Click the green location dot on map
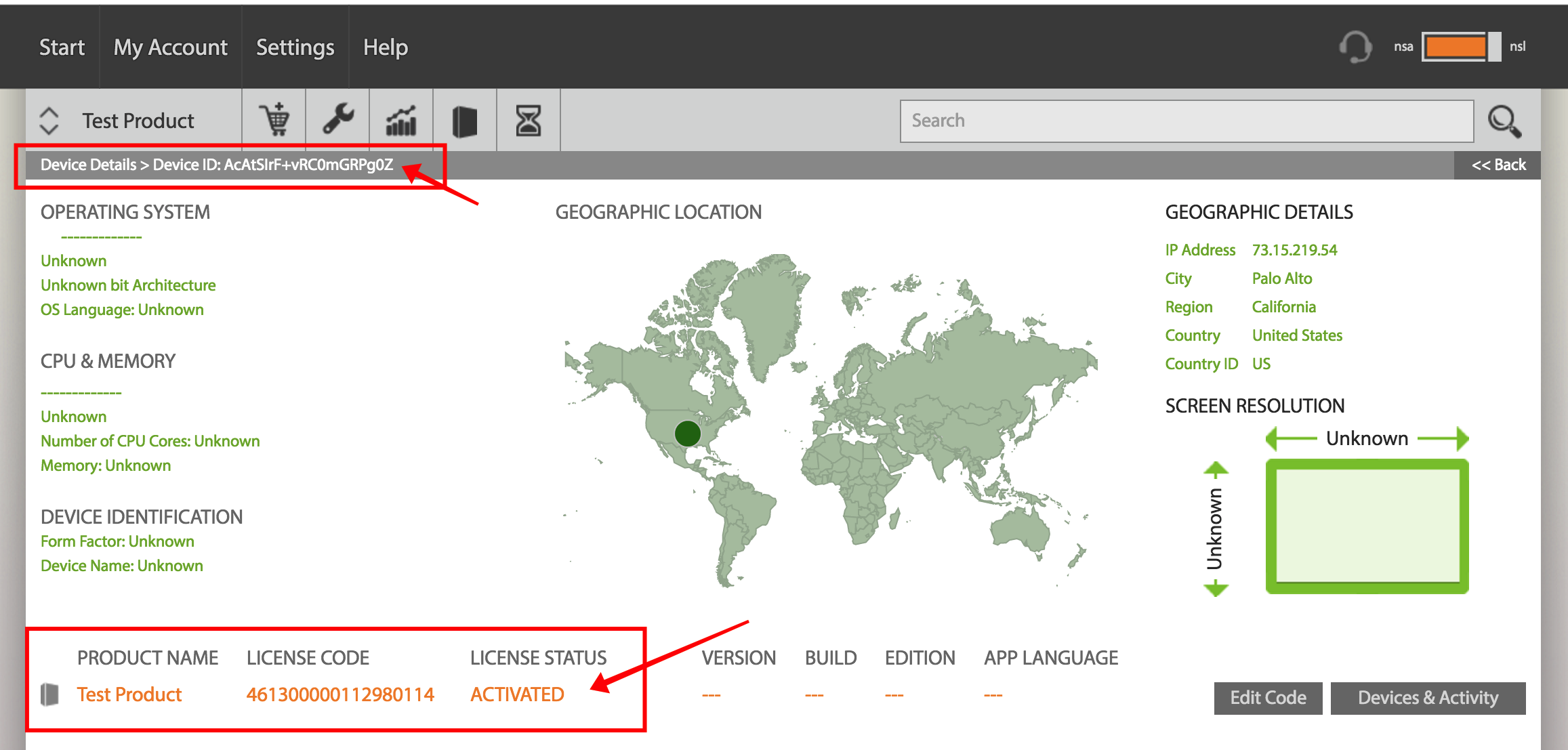This screenshot has width=1568, height=750. point(687,434)
